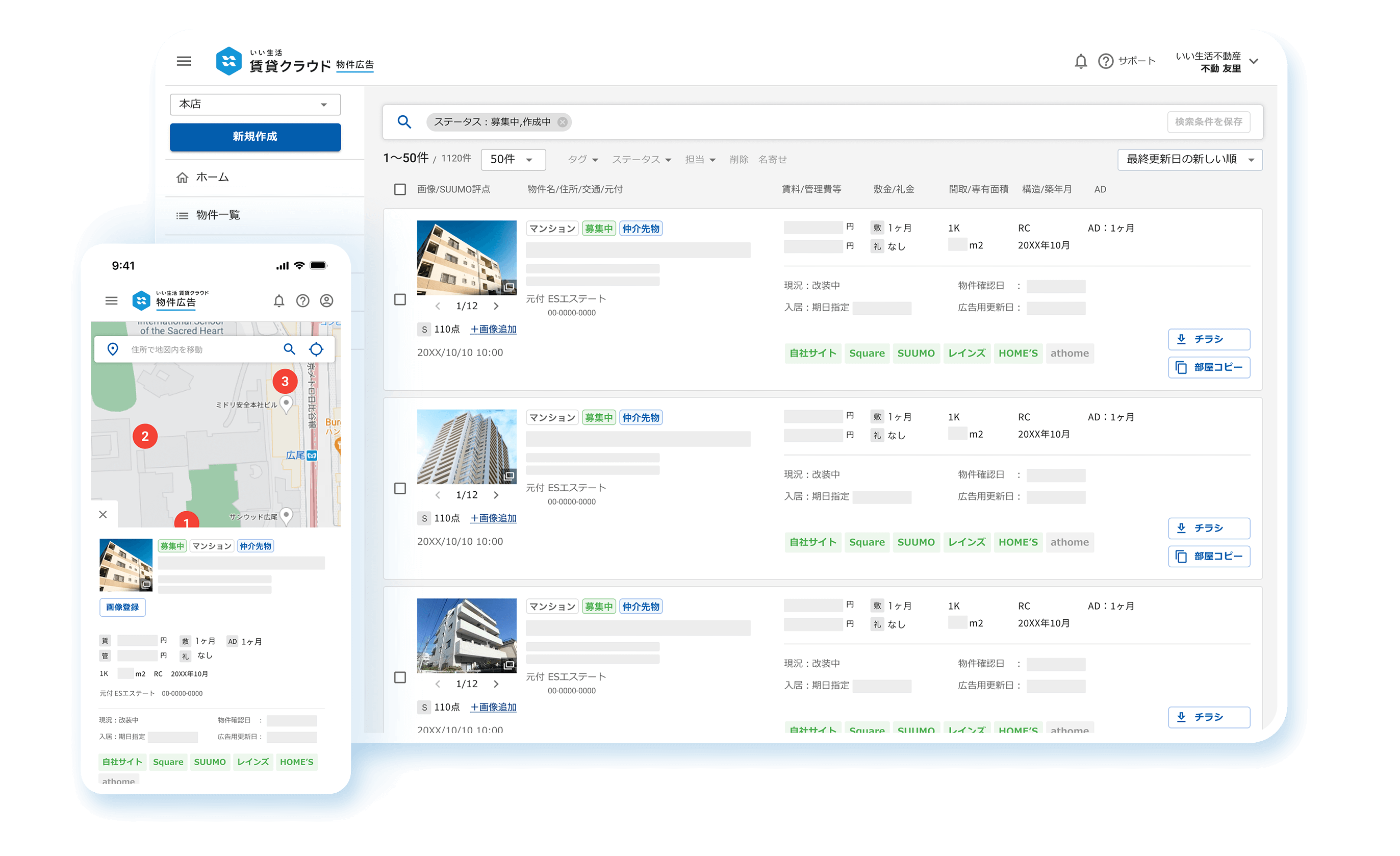Click 削除 in the list toolbar
This screenshot has height=856, width=1400.
[739, 160]
